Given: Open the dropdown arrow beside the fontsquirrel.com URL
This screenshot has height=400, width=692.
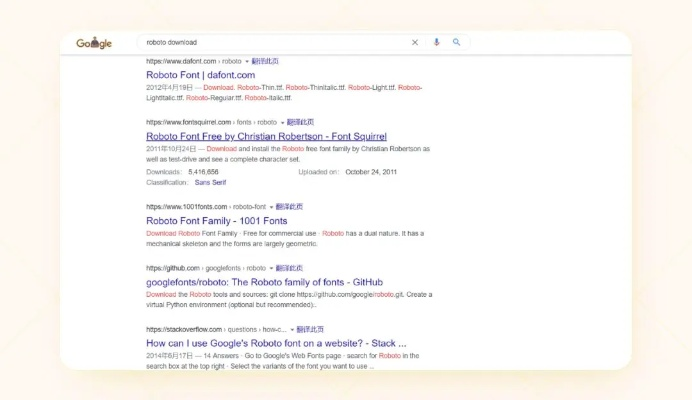Looking at the screenshot, I should click(x=283, y=123).
